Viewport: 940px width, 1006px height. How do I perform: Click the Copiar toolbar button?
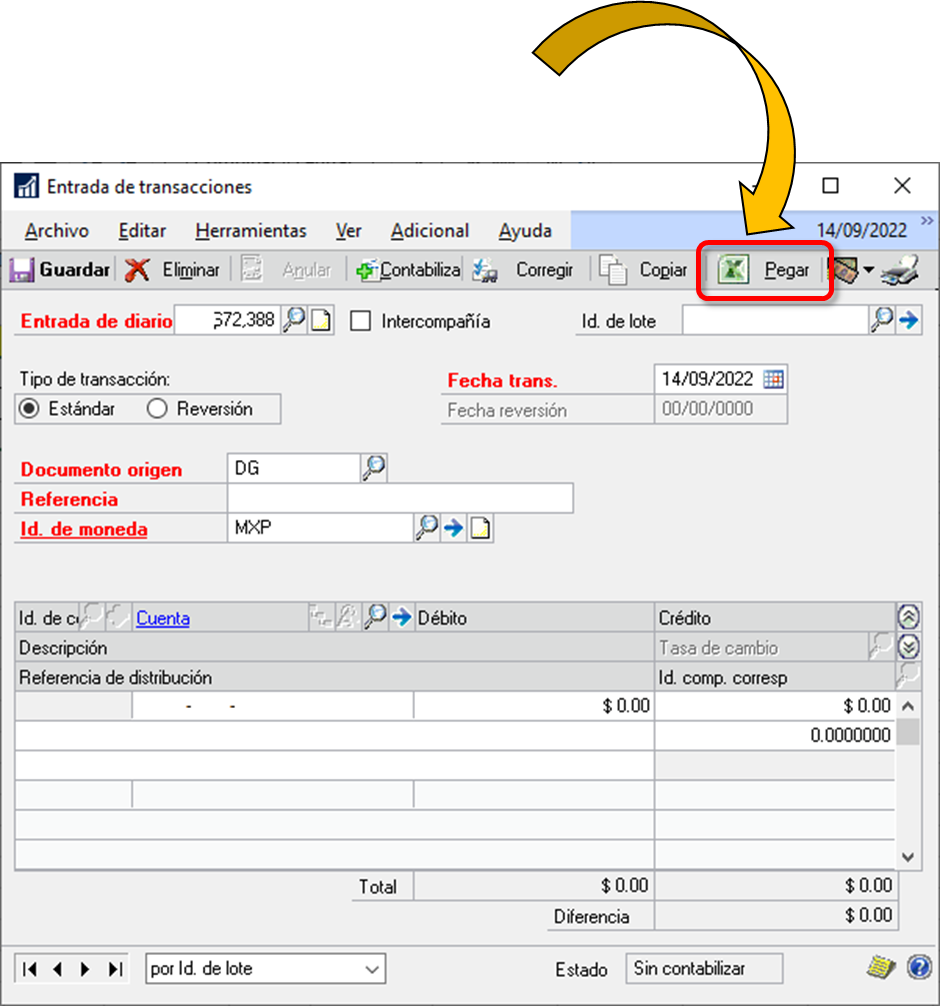pos(643,270)
